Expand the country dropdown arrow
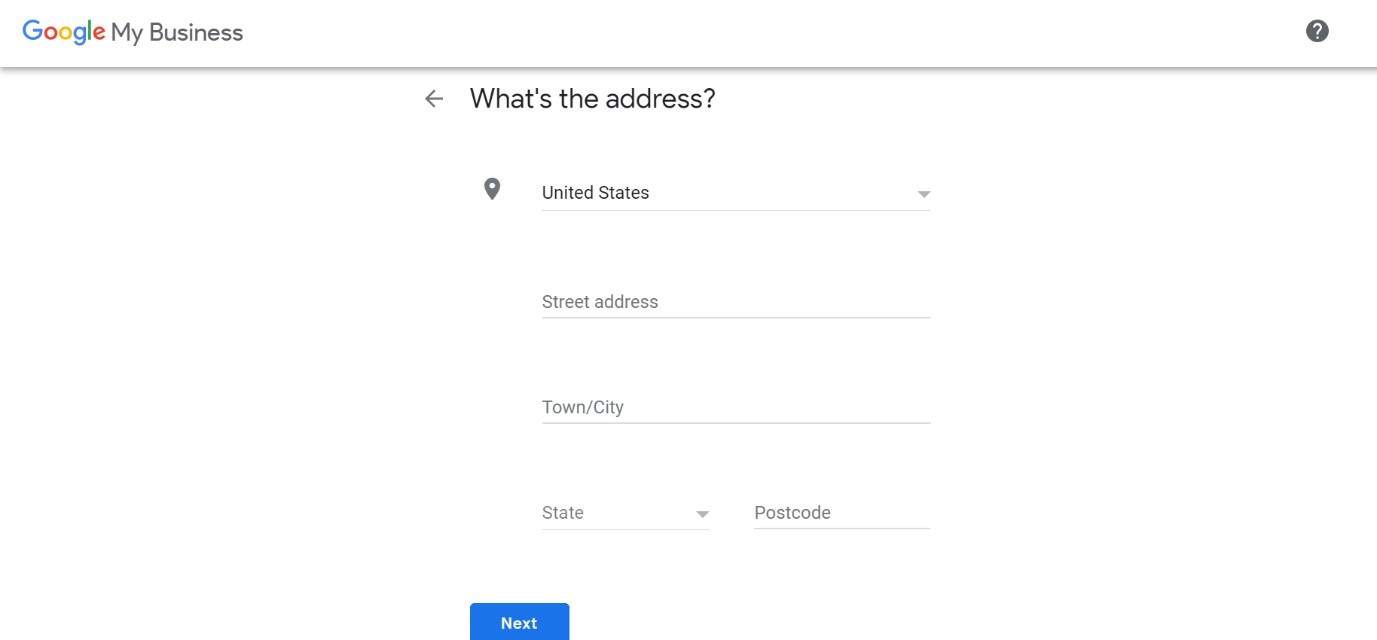This screenshot has width=1377, height=640. coord(924,194)
